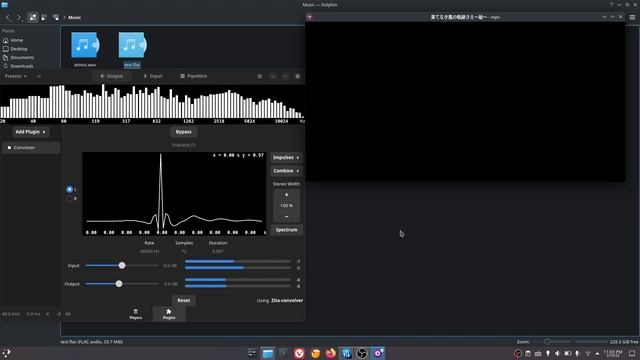Toggle the Spectrum view button
This screenshot has height=360, width=640.
point(287,230)
